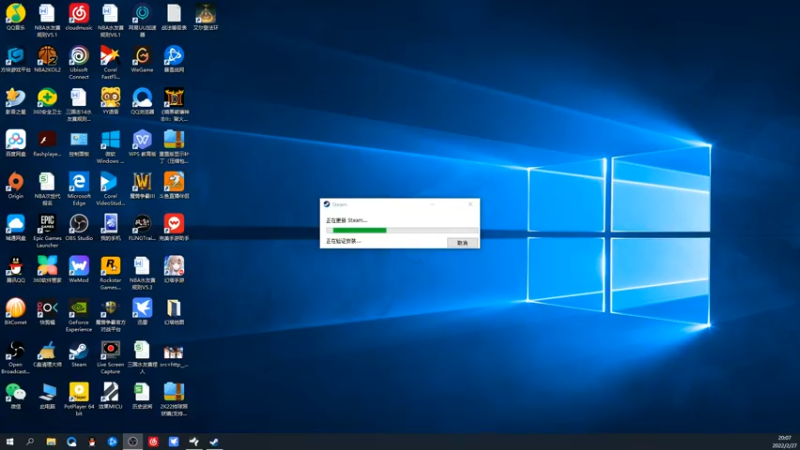The height and width of the screenshot is (450, 800).
Task: Open the Live Screen Capture desktop icon
Action: click(110, 358)
